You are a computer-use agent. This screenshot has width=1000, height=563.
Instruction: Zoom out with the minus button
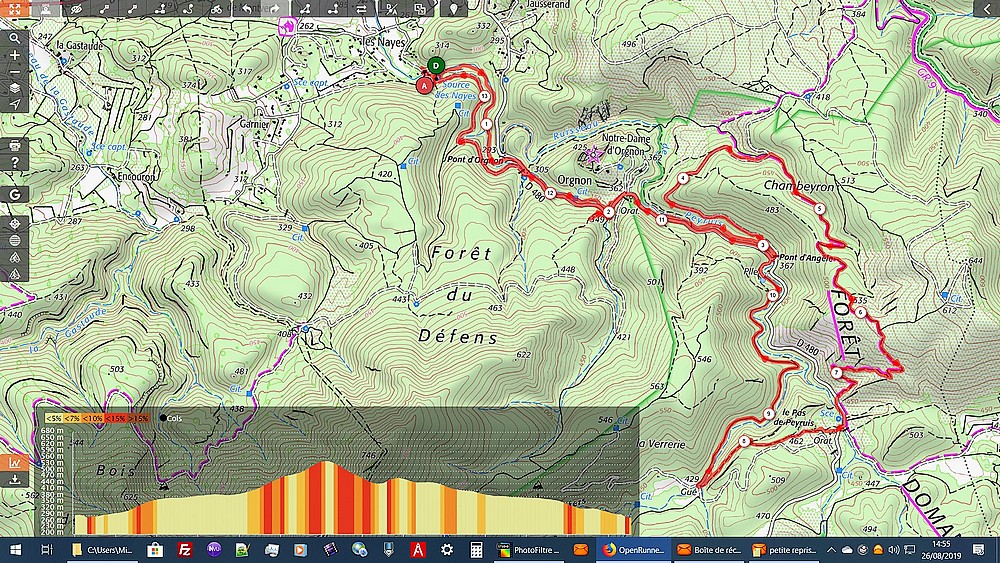pos(14,71)
